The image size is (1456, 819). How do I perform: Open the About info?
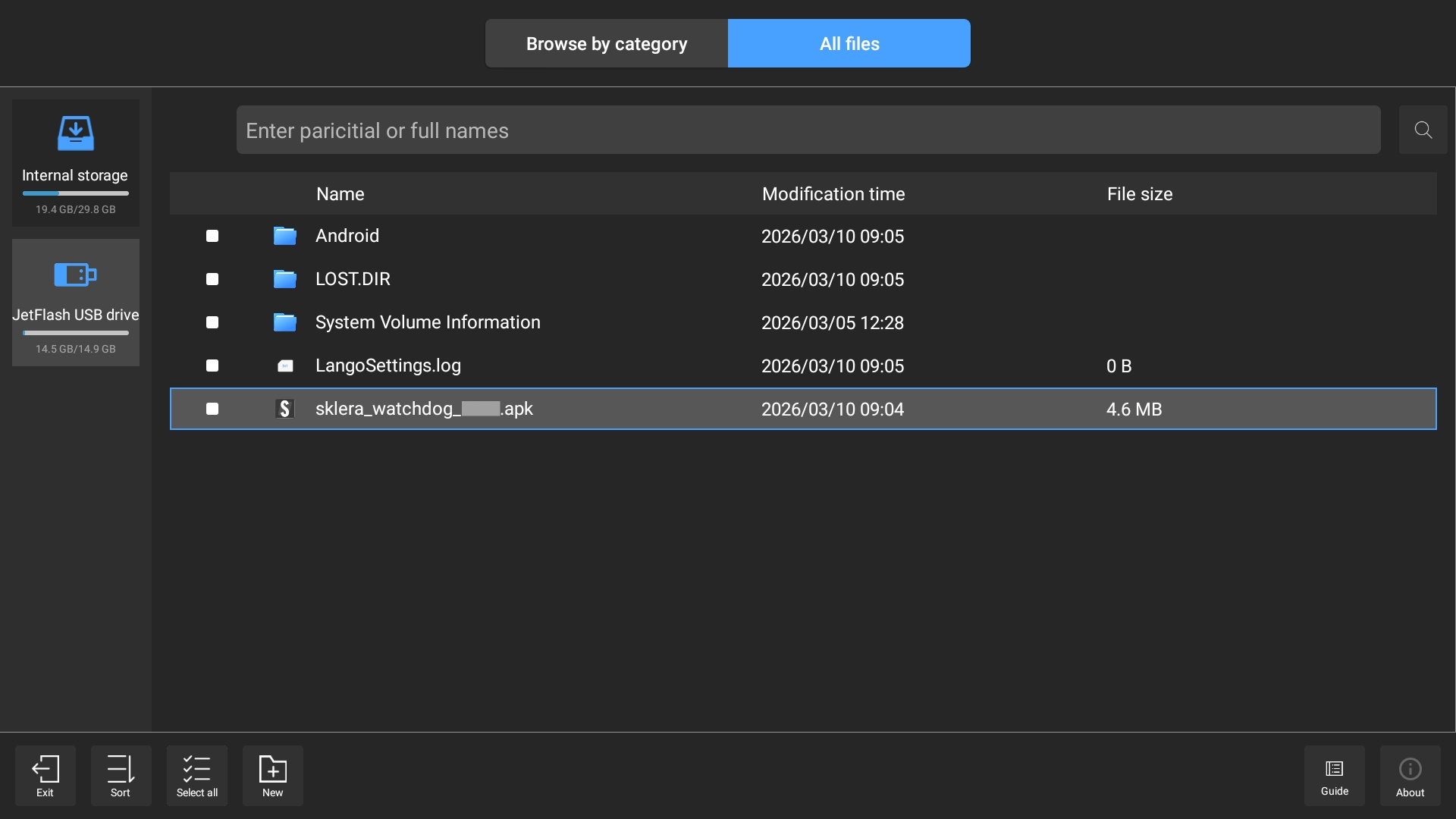(x=1410, y=775)
